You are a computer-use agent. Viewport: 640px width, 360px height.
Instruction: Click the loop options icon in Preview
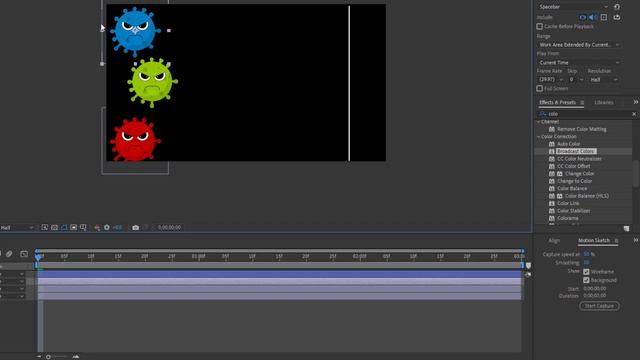coord(617,17)
